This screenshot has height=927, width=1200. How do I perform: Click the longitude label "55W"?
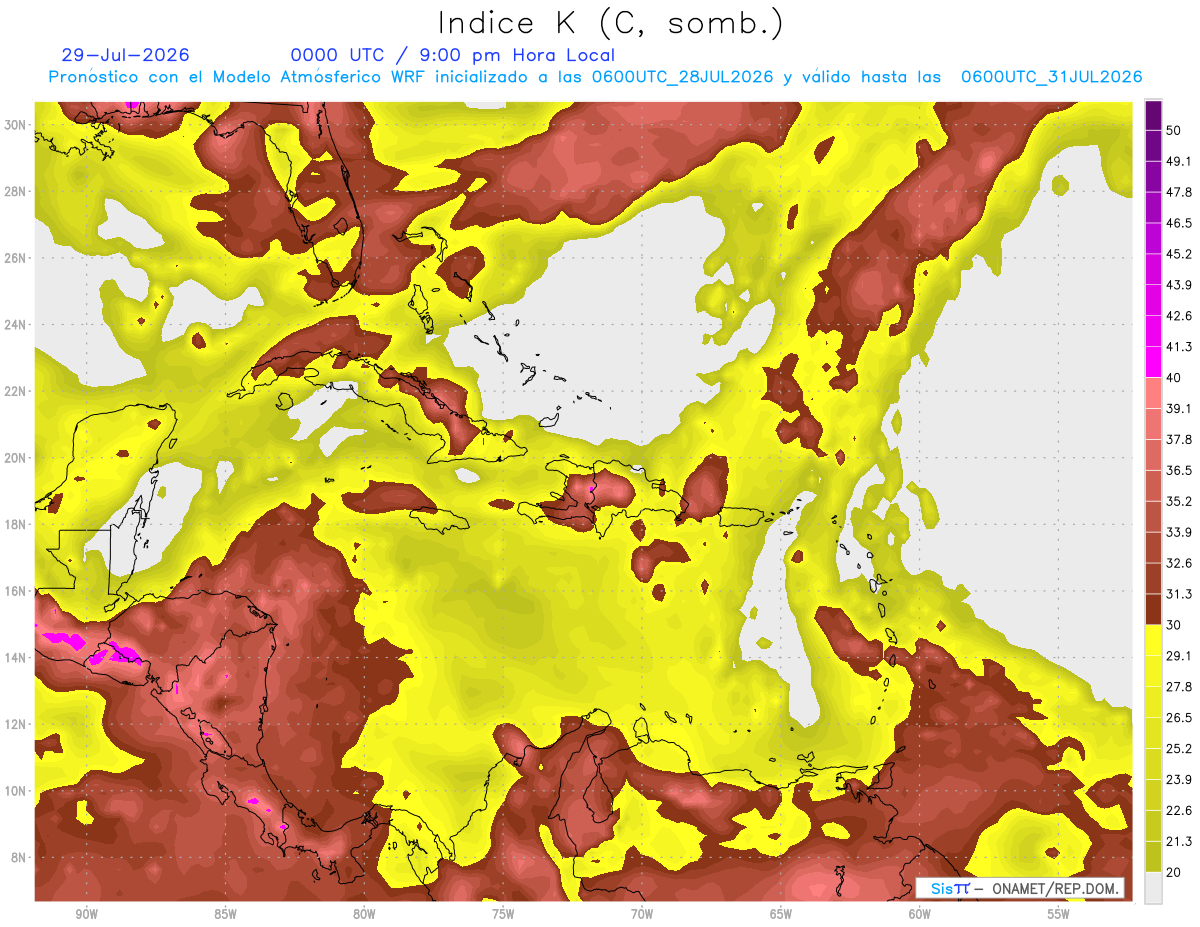[x=1059, y=914]
